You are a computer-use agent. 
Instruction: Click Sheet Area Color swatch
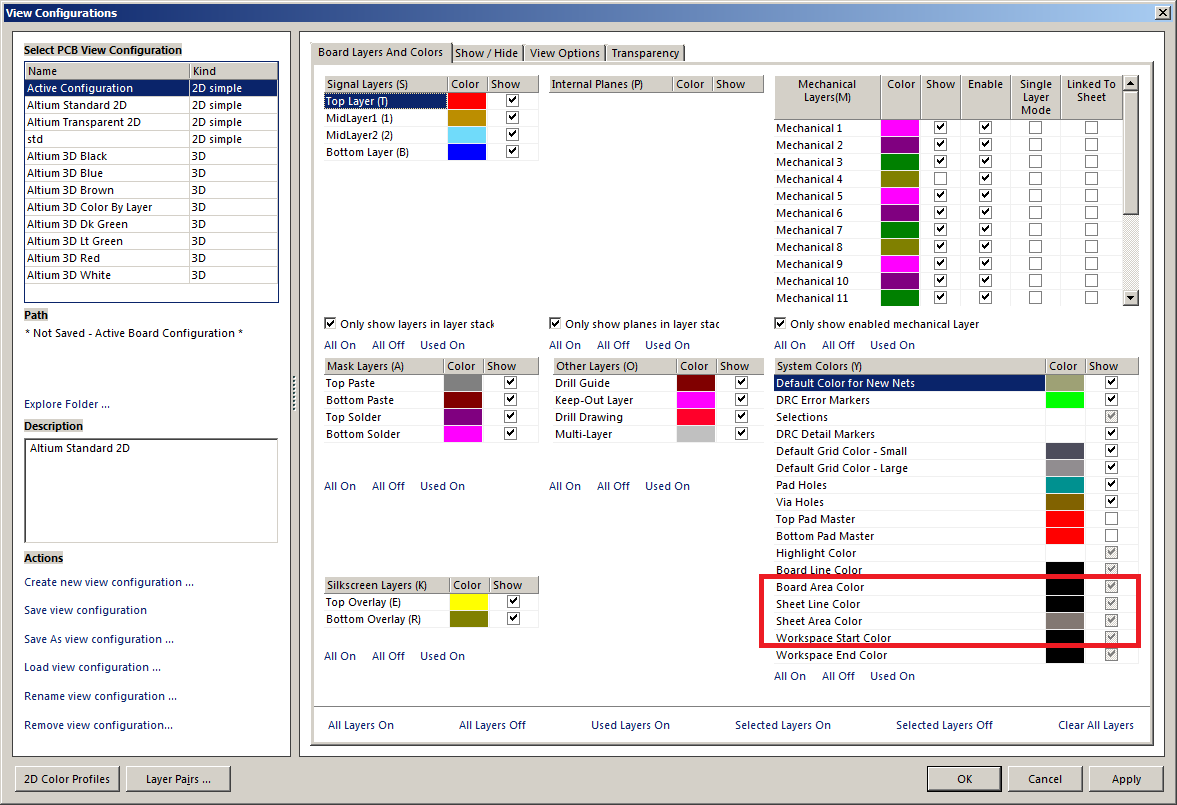(1064, 621)
